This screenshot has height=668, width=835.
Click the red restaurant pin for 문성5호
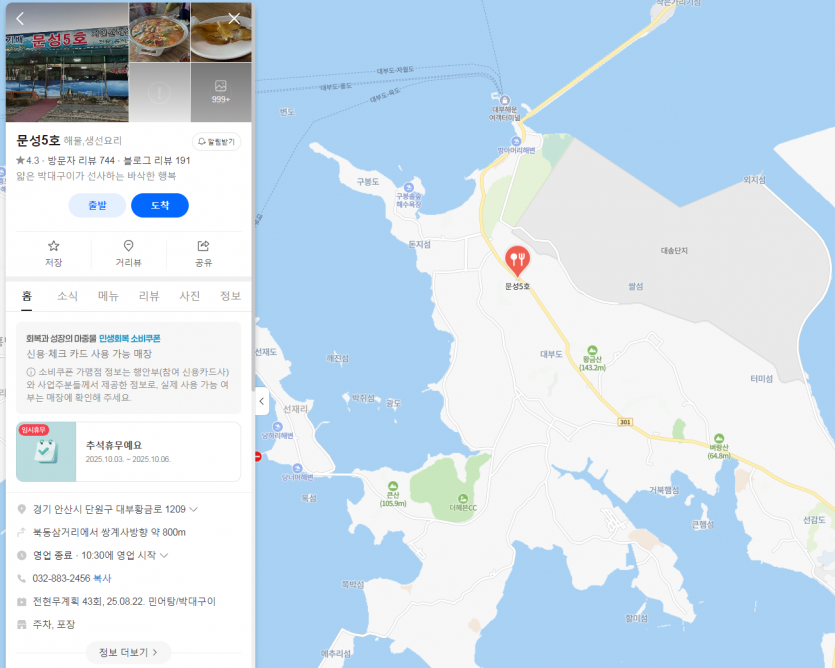point(517,260)
